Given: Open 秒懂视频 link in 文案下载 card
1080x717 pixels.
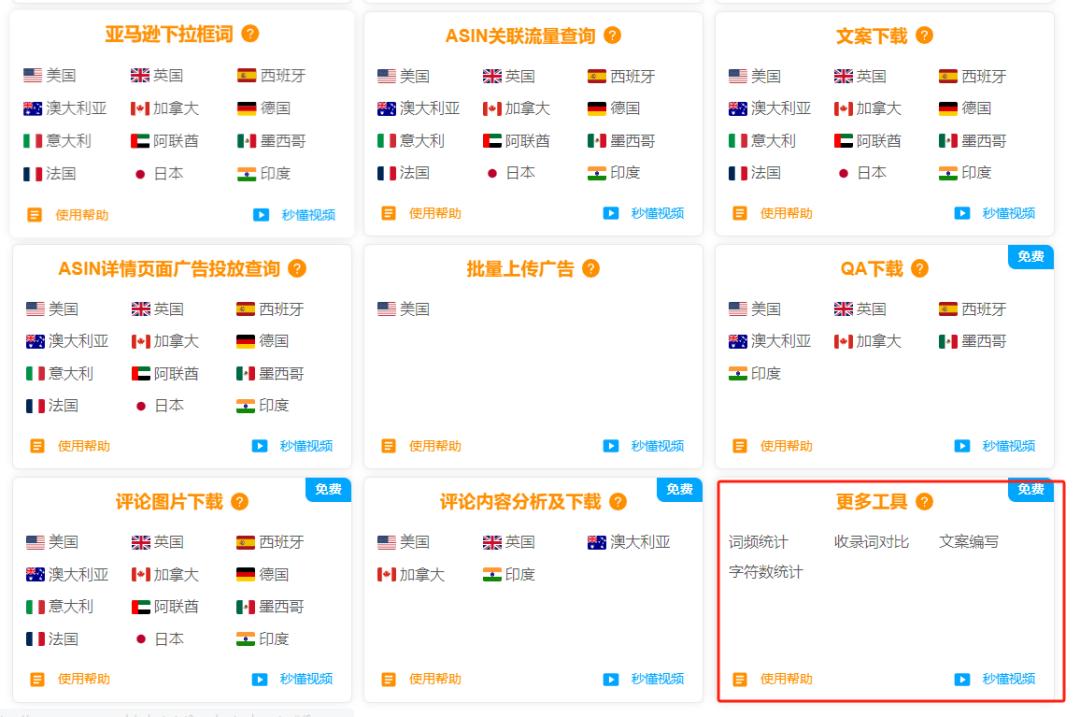Looking at the screenshot, I should click(1008, 214).
